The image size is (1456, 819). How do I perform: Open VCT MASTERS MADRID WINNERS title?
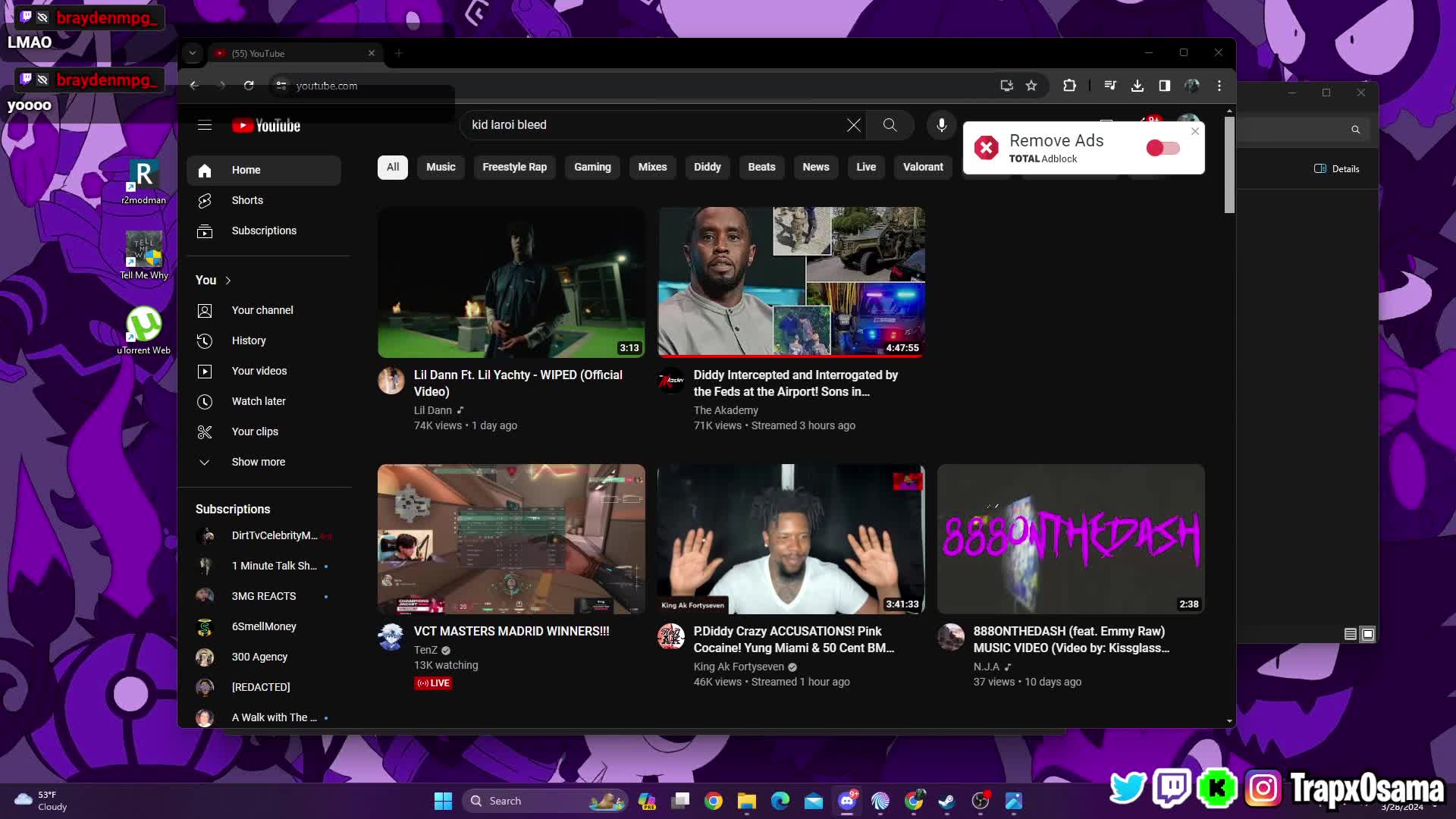point(511,632)
